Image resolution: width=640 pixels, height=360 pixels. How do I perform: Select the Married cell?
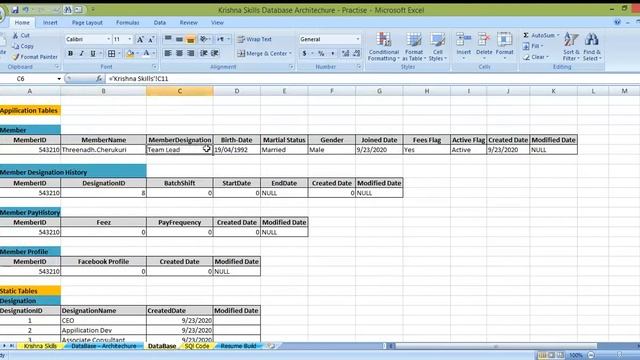coord(284,150)
